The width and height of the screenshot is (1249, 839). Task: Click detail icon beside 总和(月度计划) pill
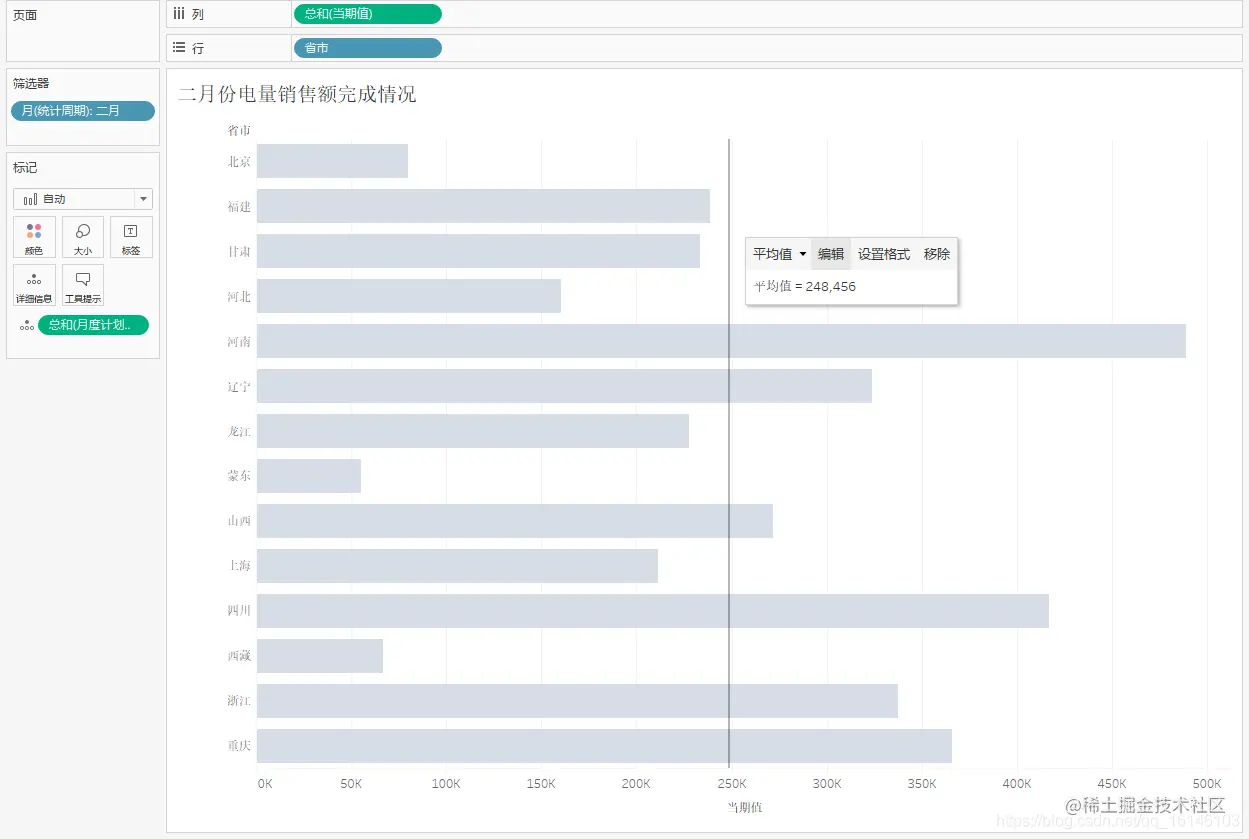click(27, 325)
